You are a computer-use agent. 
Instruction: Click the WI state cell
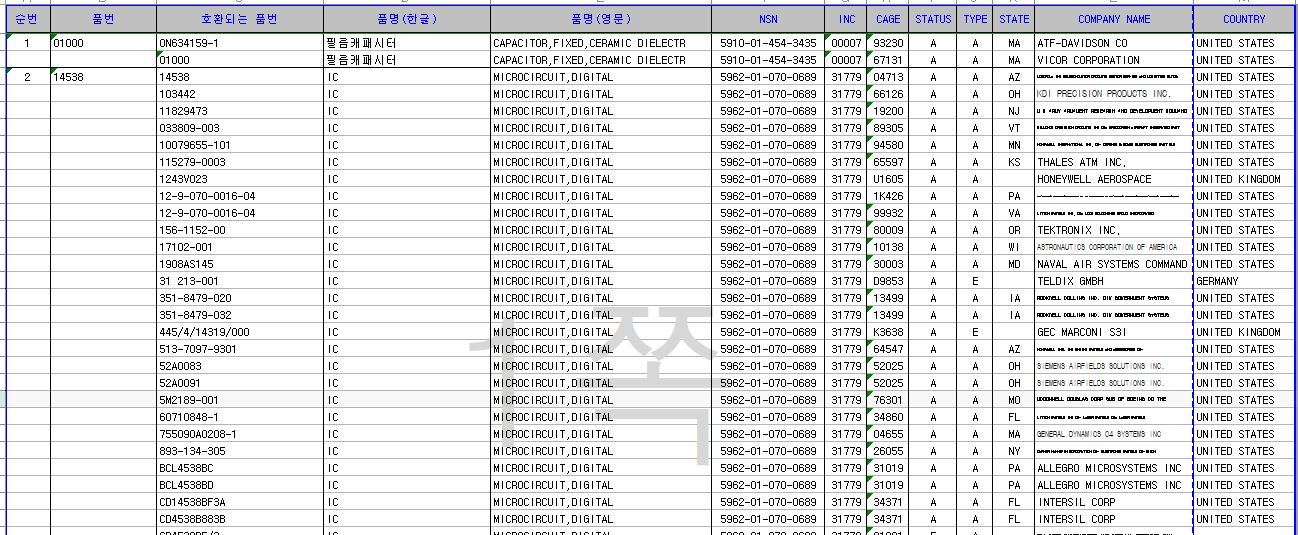1014,247
